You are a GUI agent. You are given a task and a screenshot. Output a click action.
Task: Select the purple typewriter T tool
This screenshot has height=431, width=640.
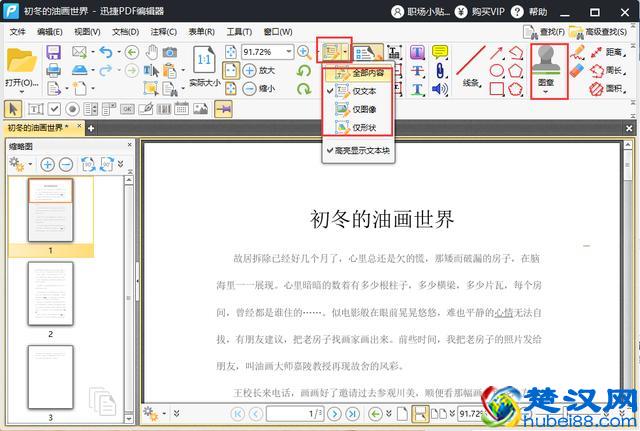(417, 52)
